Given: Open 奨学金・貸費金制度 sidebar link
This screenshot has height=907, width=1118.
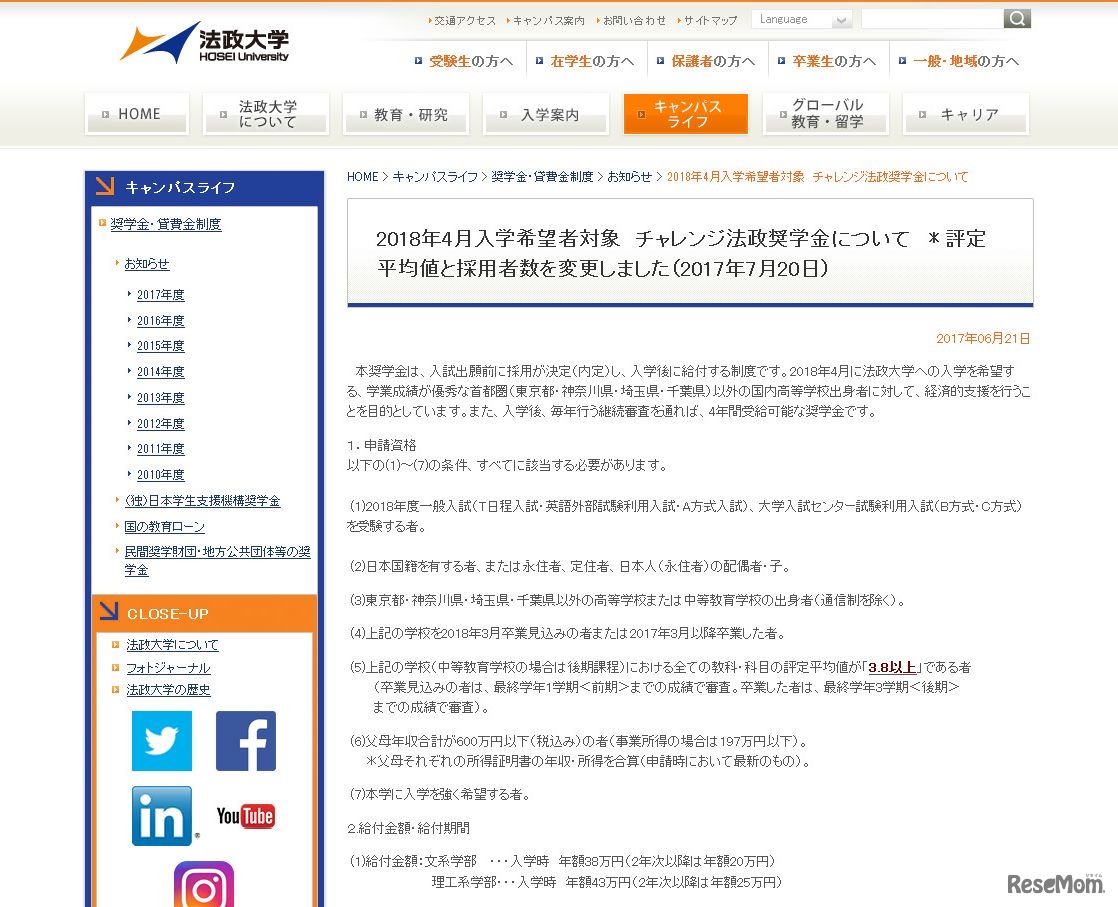Looking at the screenshot, I should click(165, 224).
